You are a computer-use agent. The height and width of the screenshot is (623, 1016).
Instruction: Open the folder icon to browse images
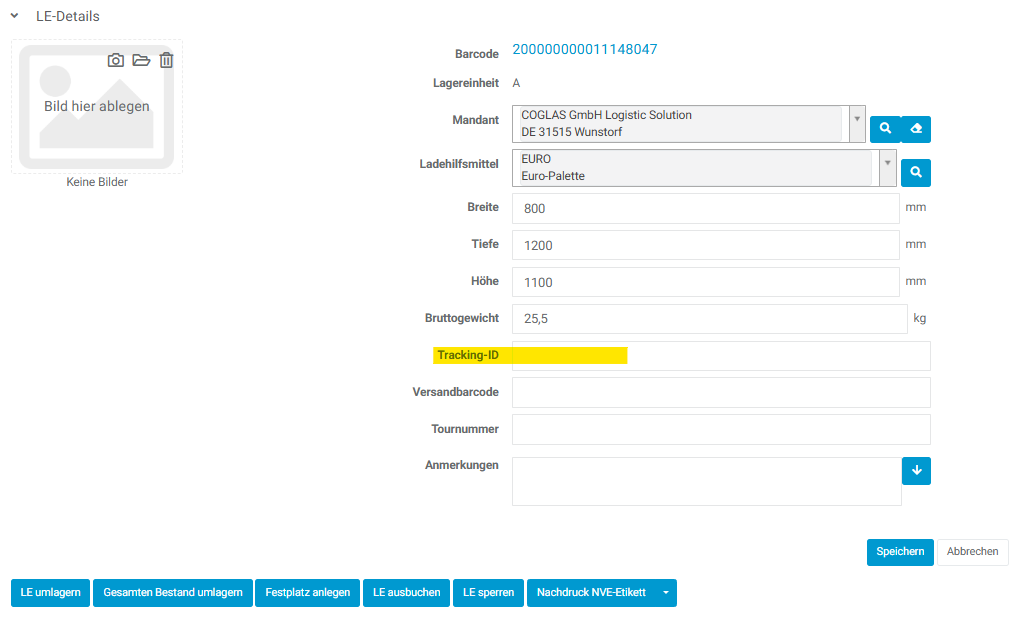point(141,61)
